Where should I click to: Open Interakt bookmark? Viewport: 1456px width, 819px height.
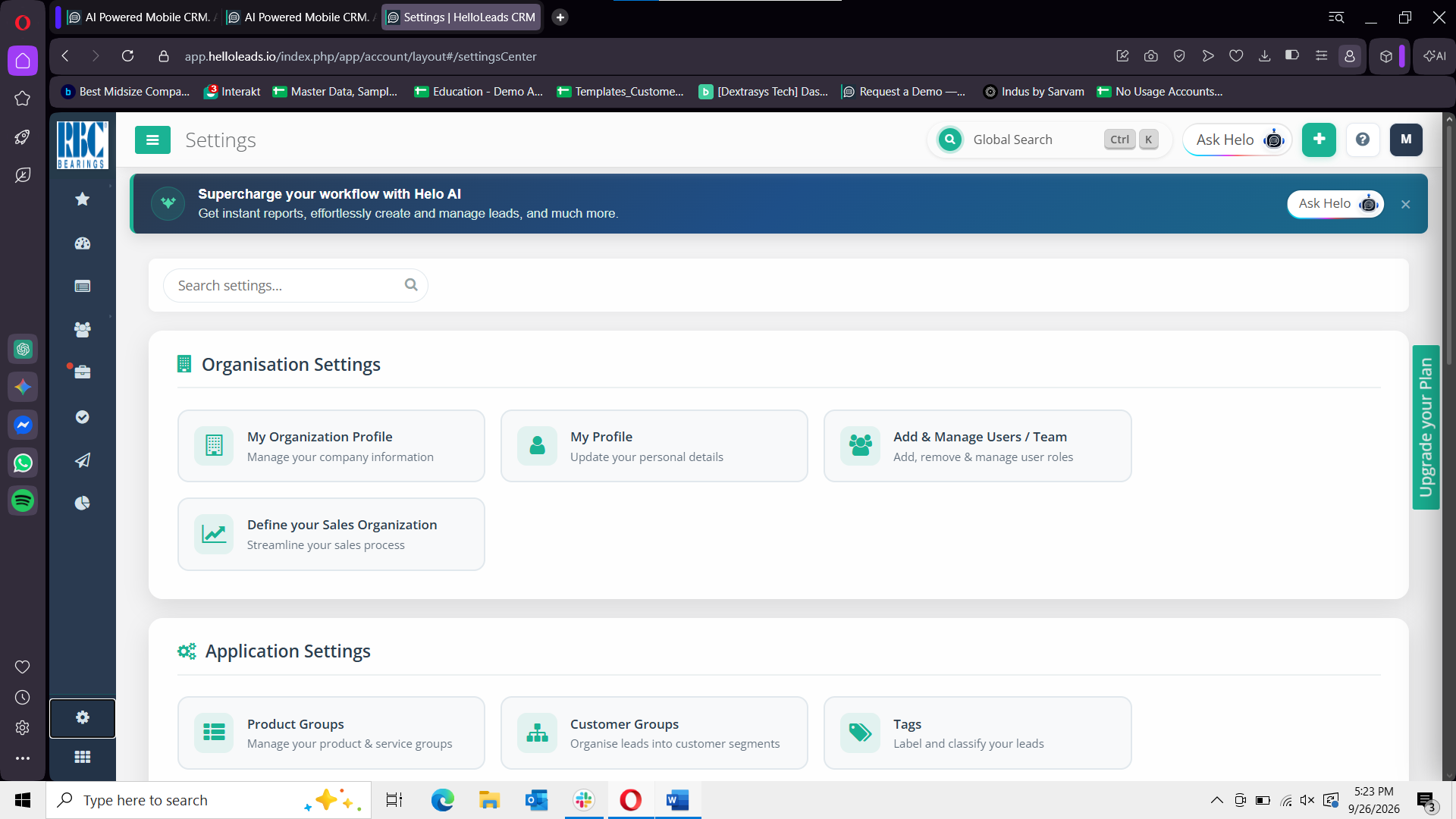[232, 92]
